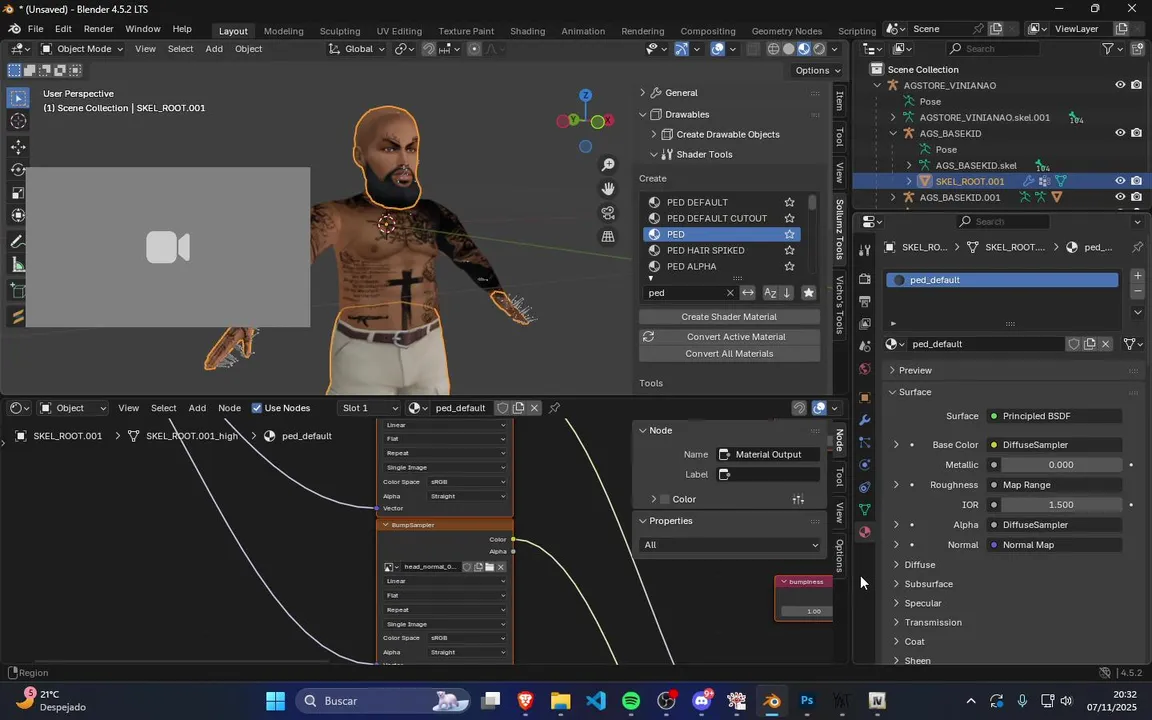
Task: Click the Z axis on navigation gizmo
Action: tap(585, 96)
